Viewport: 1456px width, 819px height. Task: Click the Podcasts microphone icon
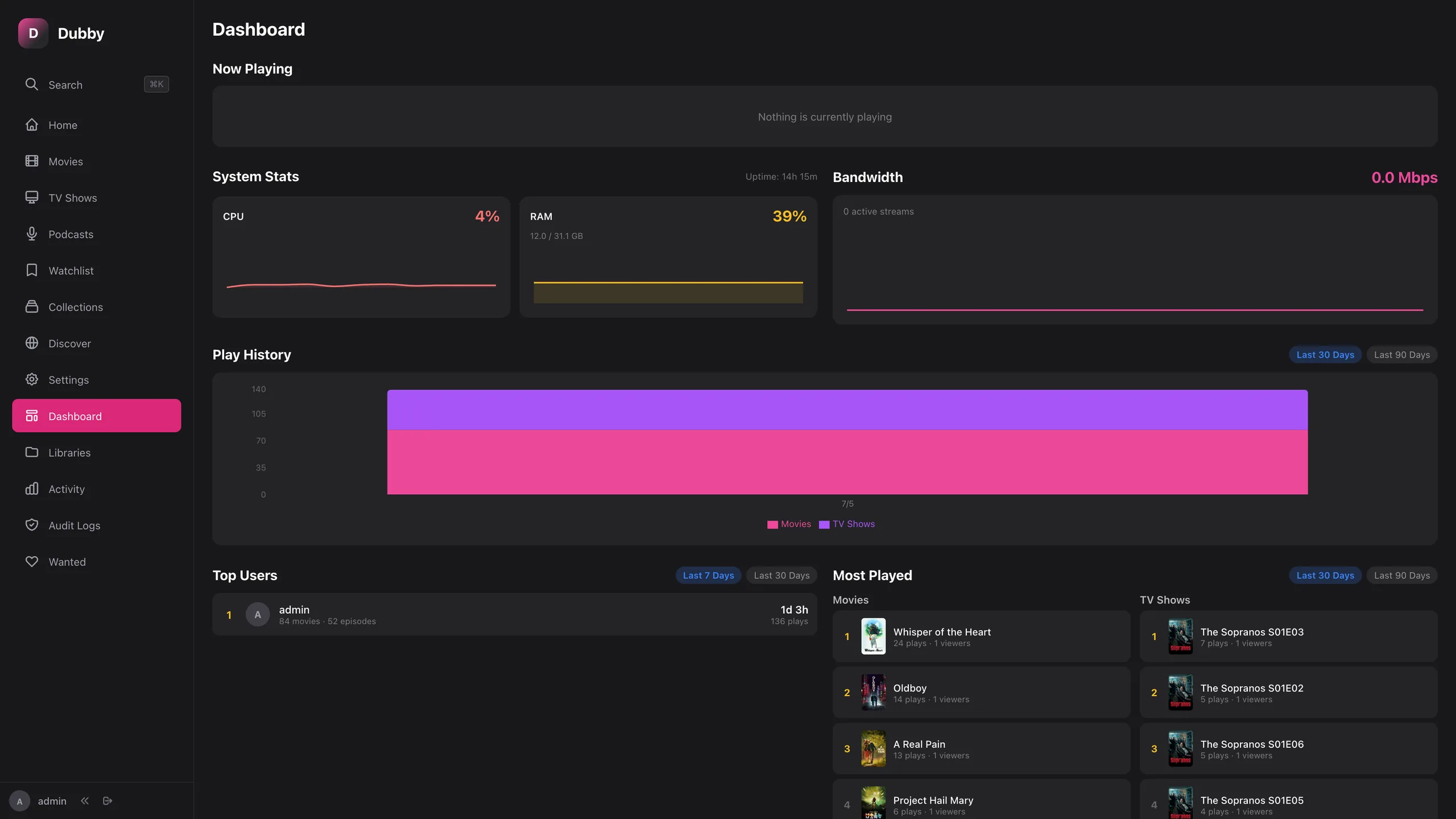(x=32, y=234)
